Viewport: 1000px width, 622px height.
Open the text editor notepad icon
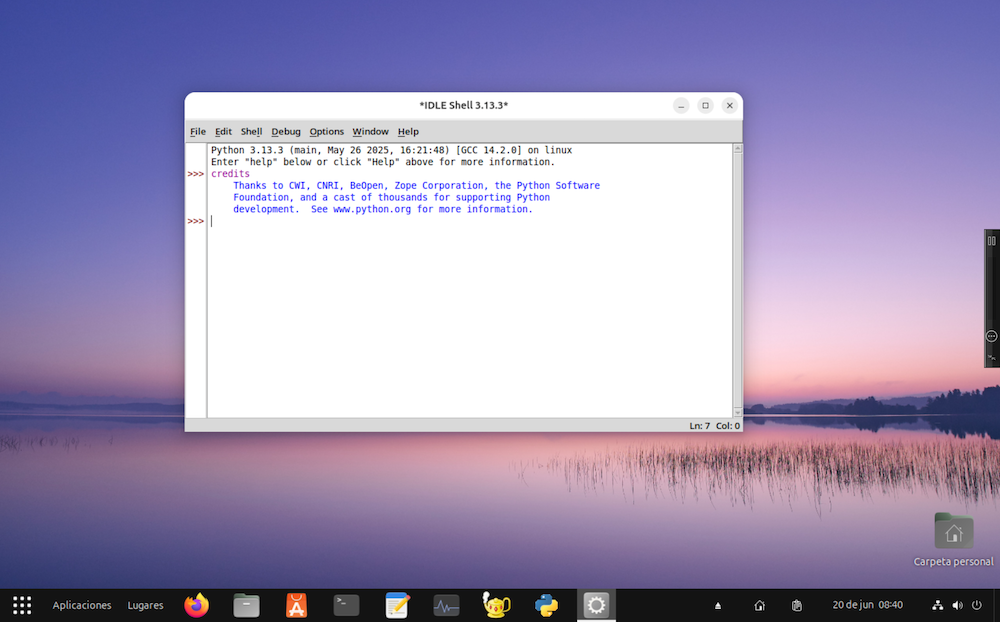coord(397,605)
